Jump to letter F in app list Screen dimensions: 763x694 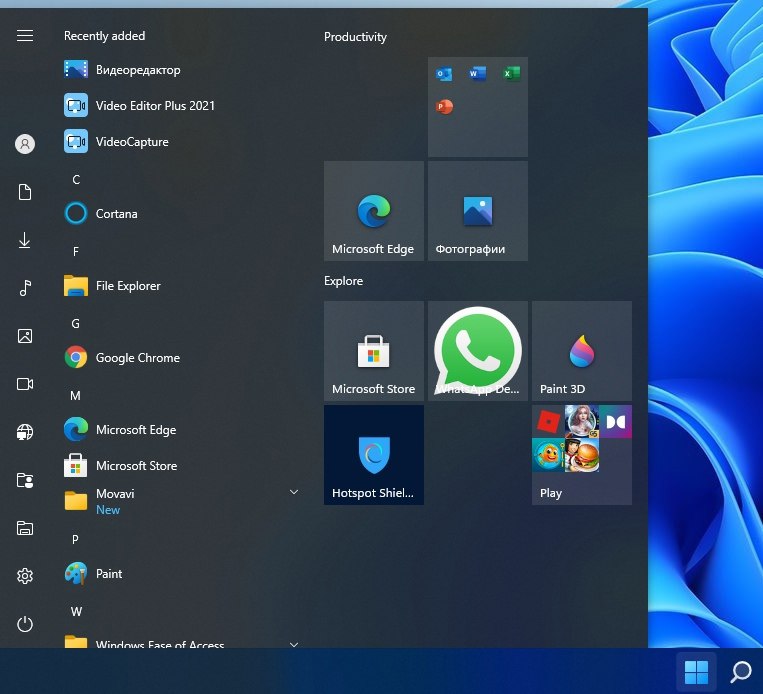click(x=76, y=252)
